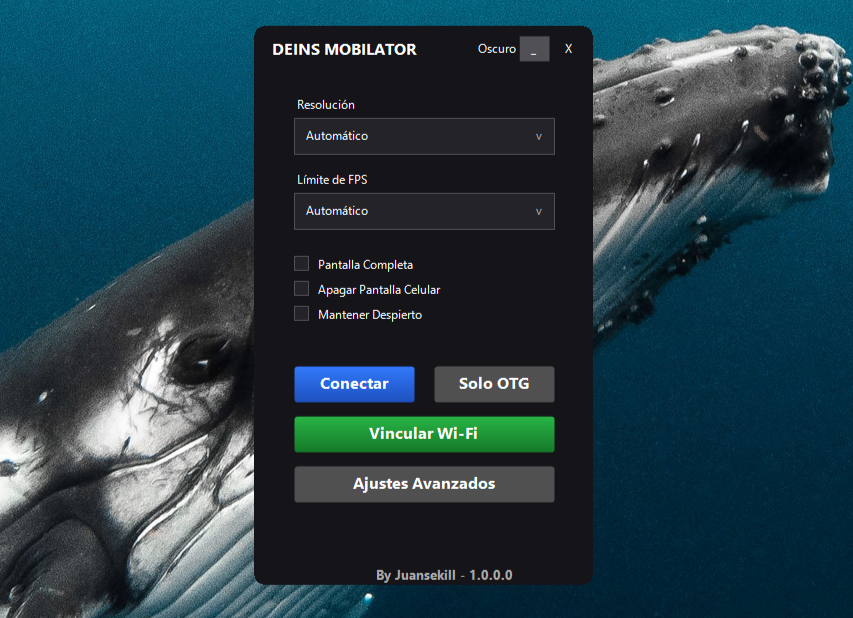Check the Apagar Pantalla Celular option

point(301,288)
